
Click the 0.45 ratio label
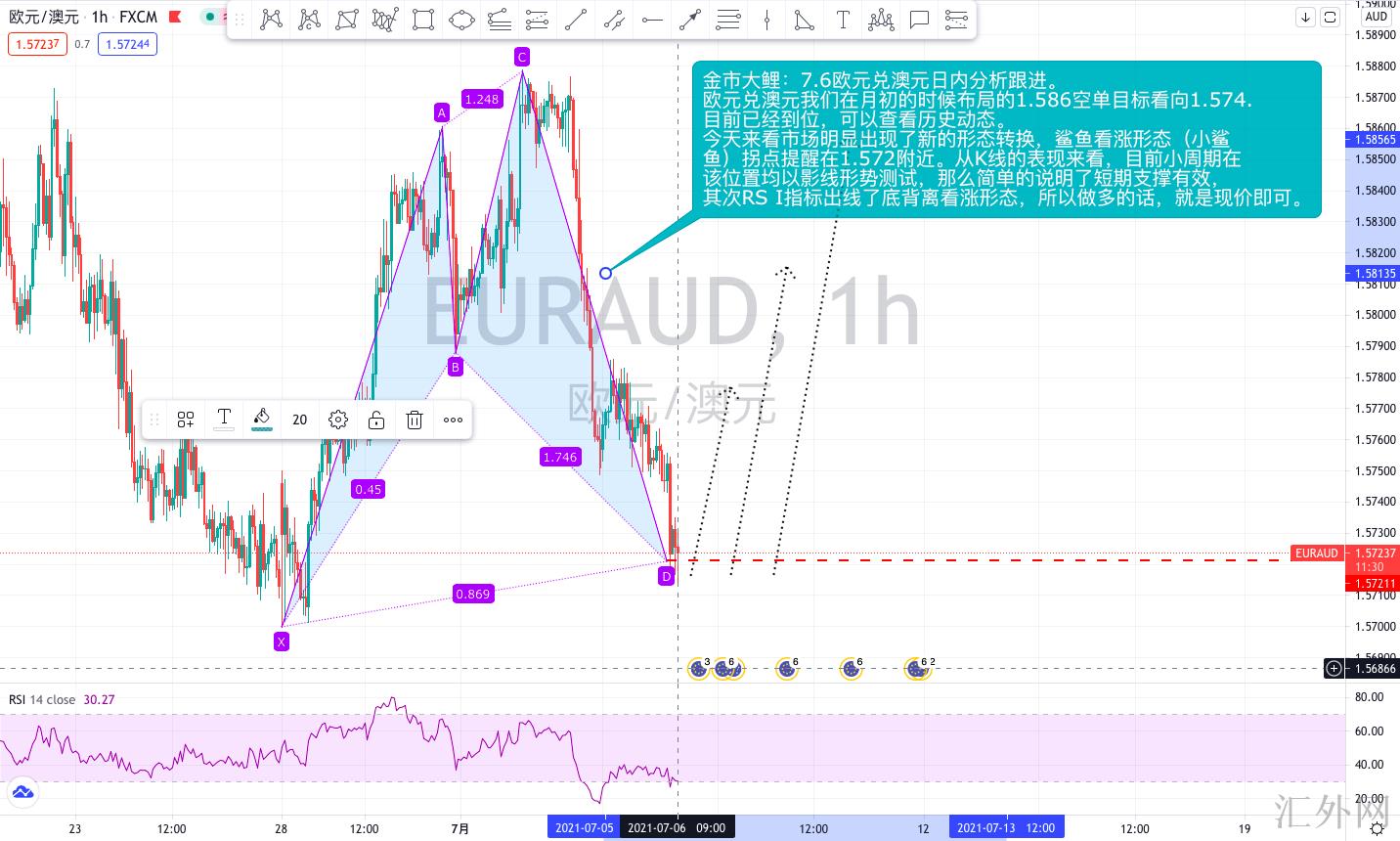(369, 489)
